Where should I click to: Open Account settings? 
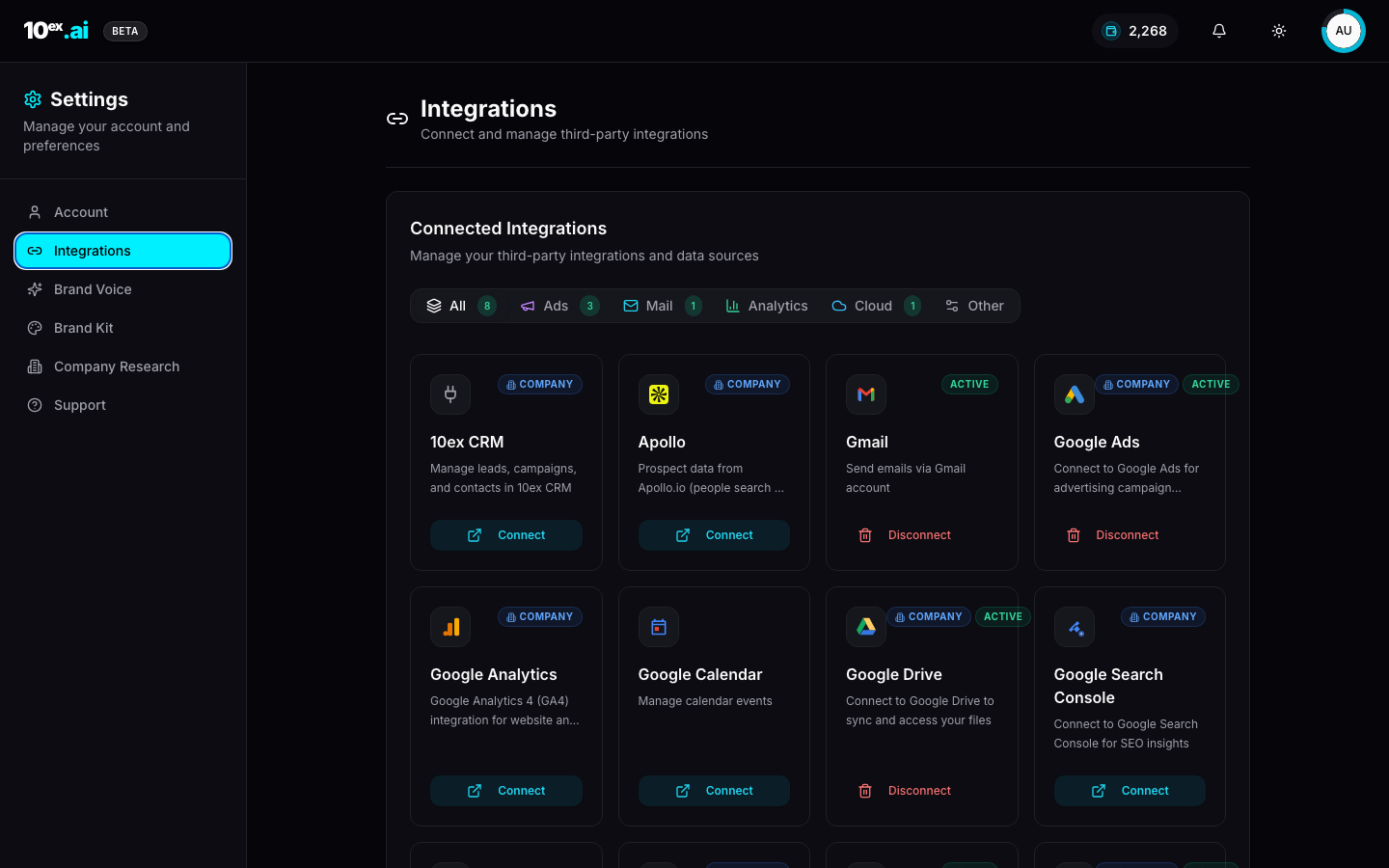click(123, 212)
